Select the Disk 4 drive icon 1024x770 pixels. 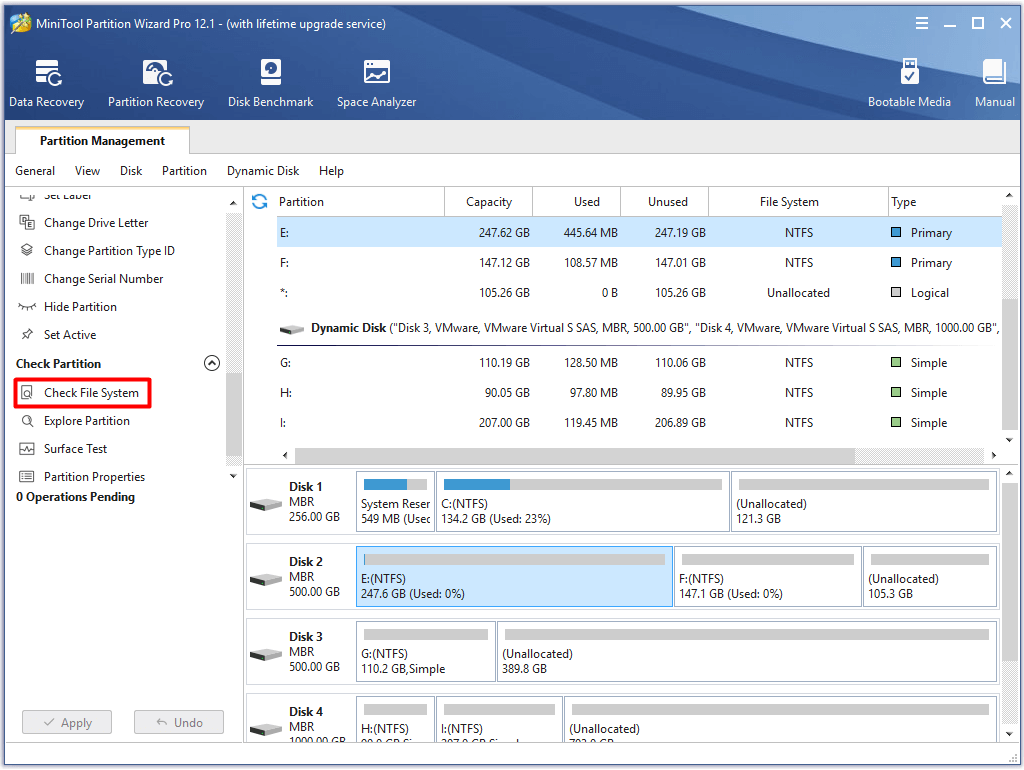click(x=266, y=730)
